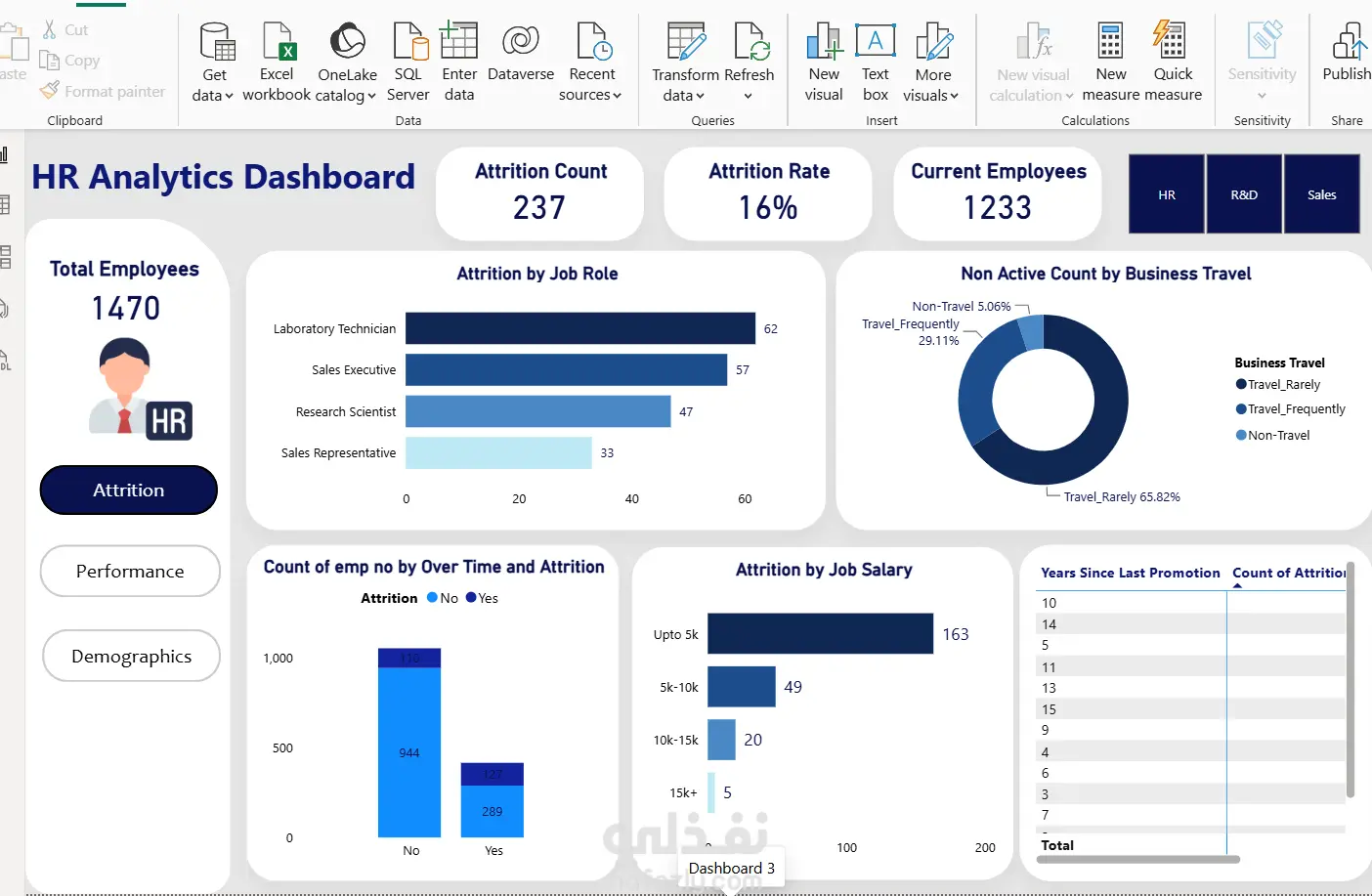
Task: Switch to Model view in left sidebar
Action: point(5,257)
